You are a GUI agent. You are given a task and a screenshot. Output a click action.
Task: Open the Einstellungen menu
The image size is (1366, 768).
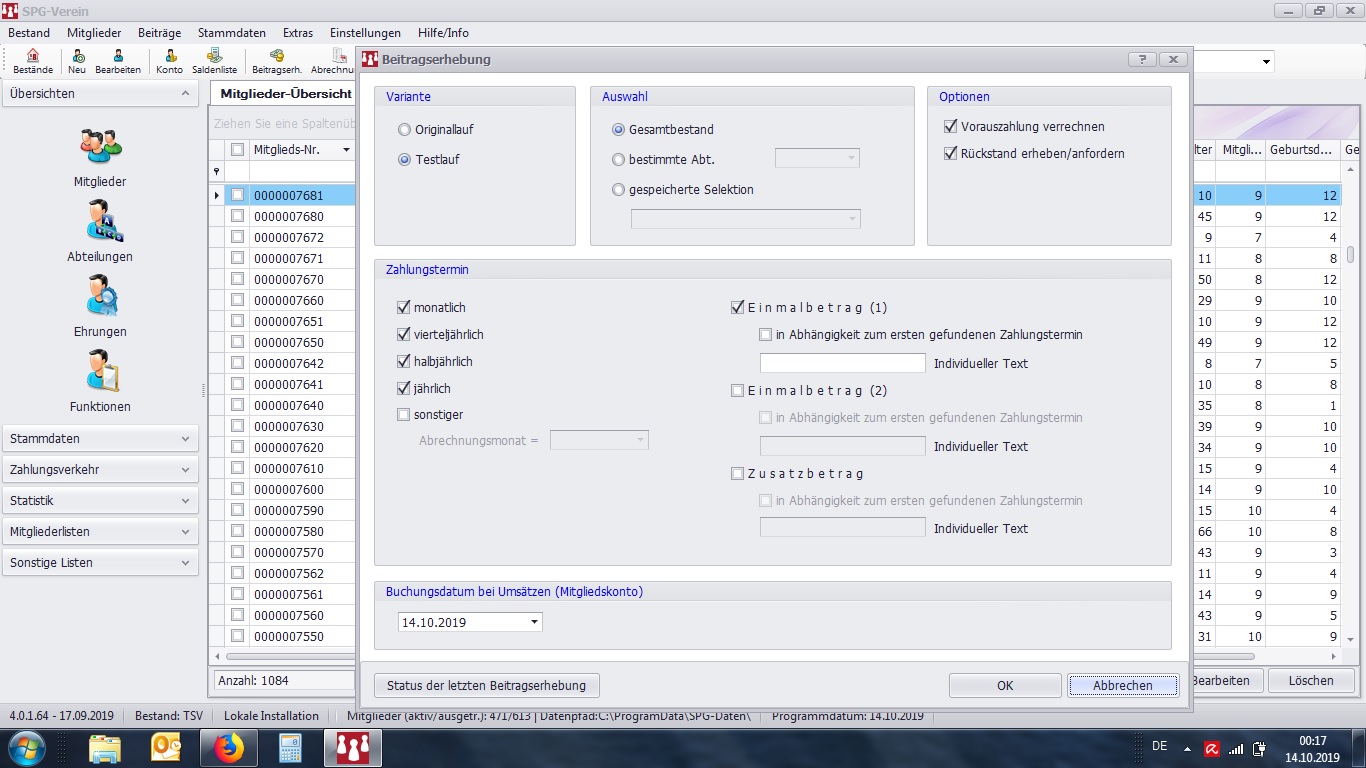tap(365, 33)
